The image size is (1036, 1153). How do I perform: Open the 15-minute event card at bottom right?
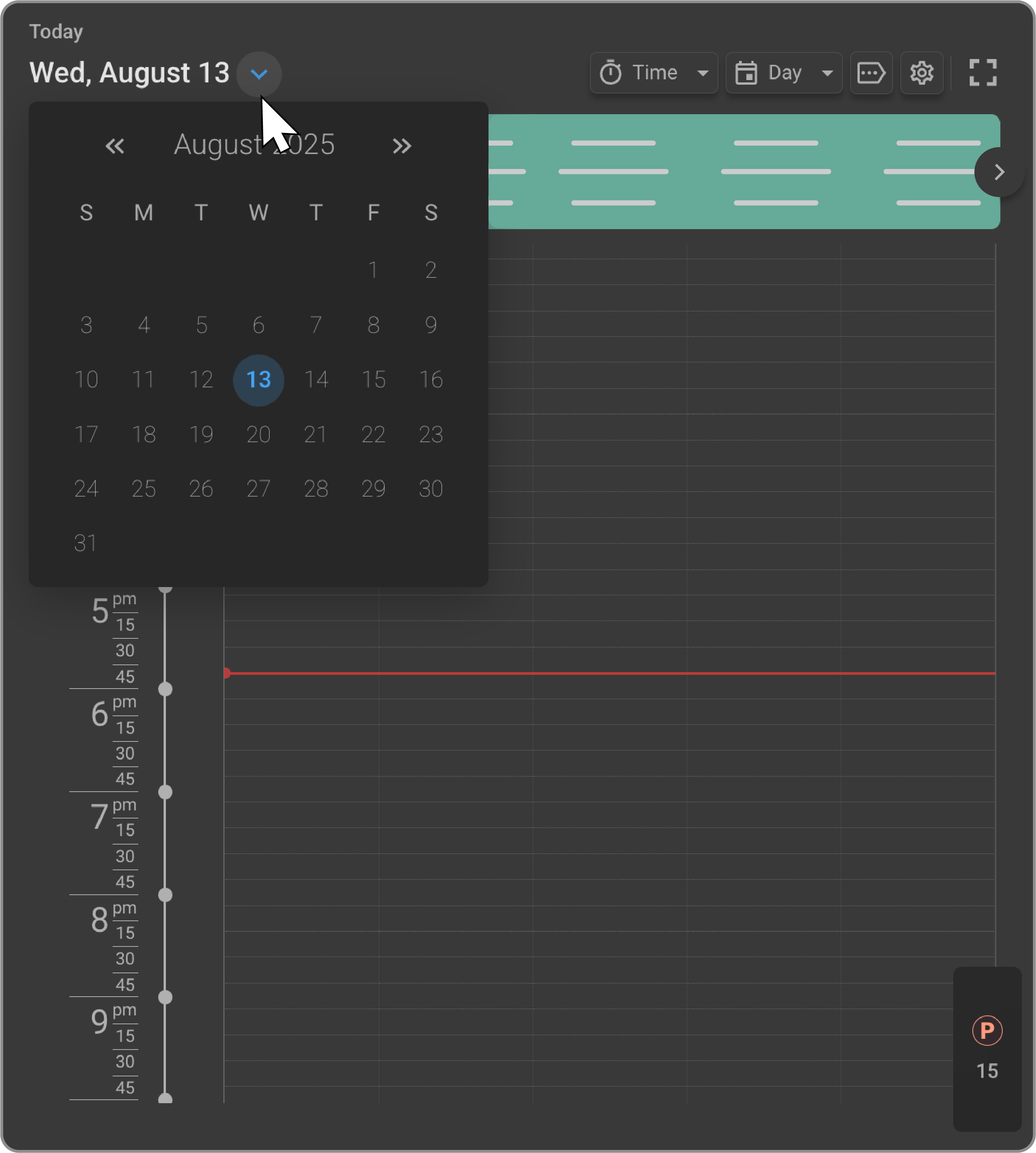(988, 1071)
